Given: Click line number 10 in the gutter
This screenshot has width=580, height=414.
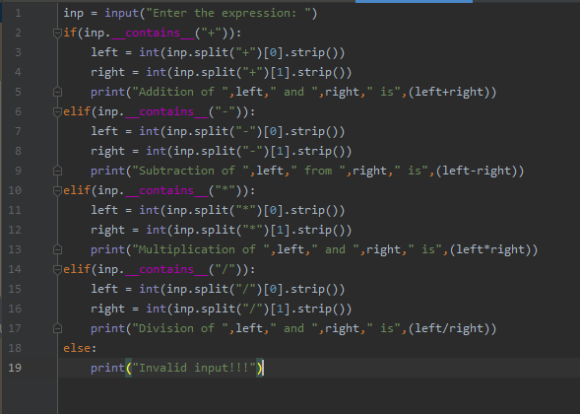Looking at the screenshot, I should coord(15,191).
